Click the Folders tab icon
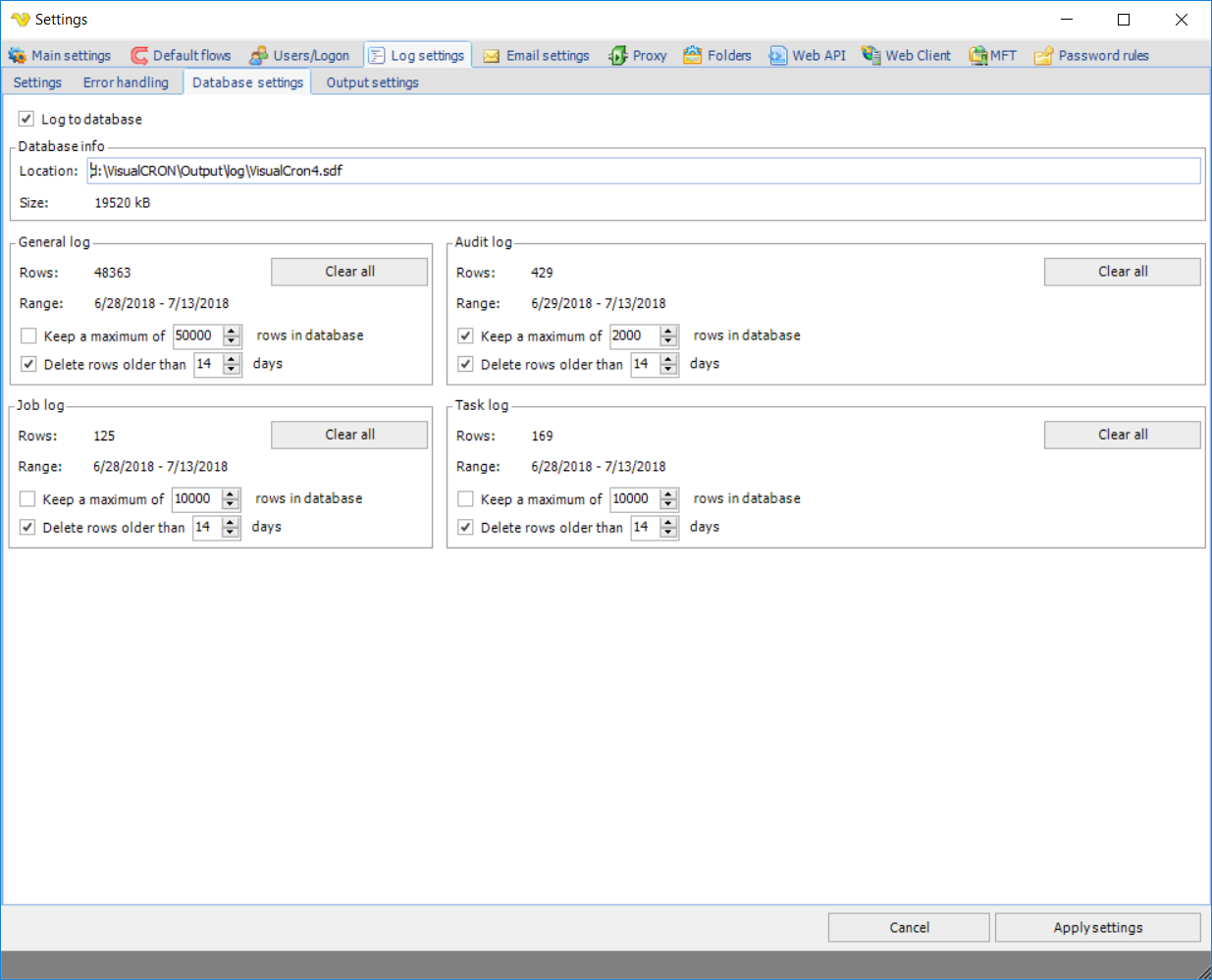 tap(693, 56)
